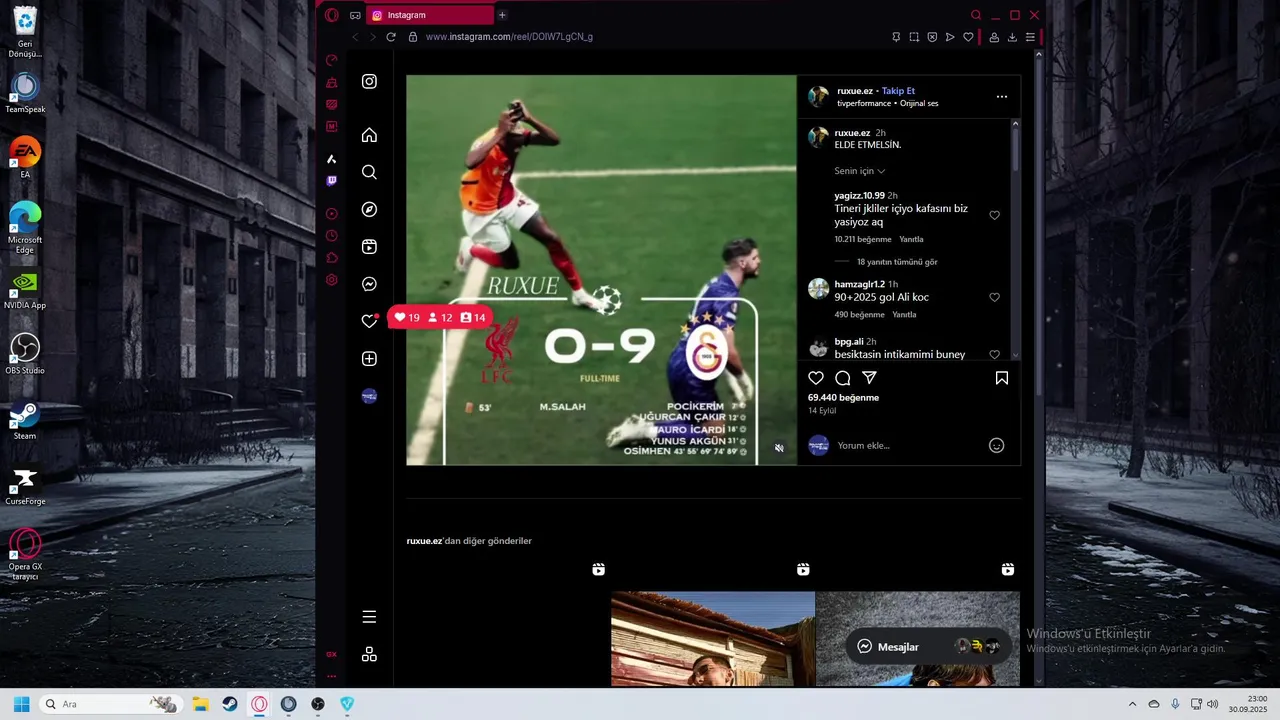Viewport: 1280px width, 720px height.
Task: Add page to bookmarks heart in toolbar
Action: 968,37
